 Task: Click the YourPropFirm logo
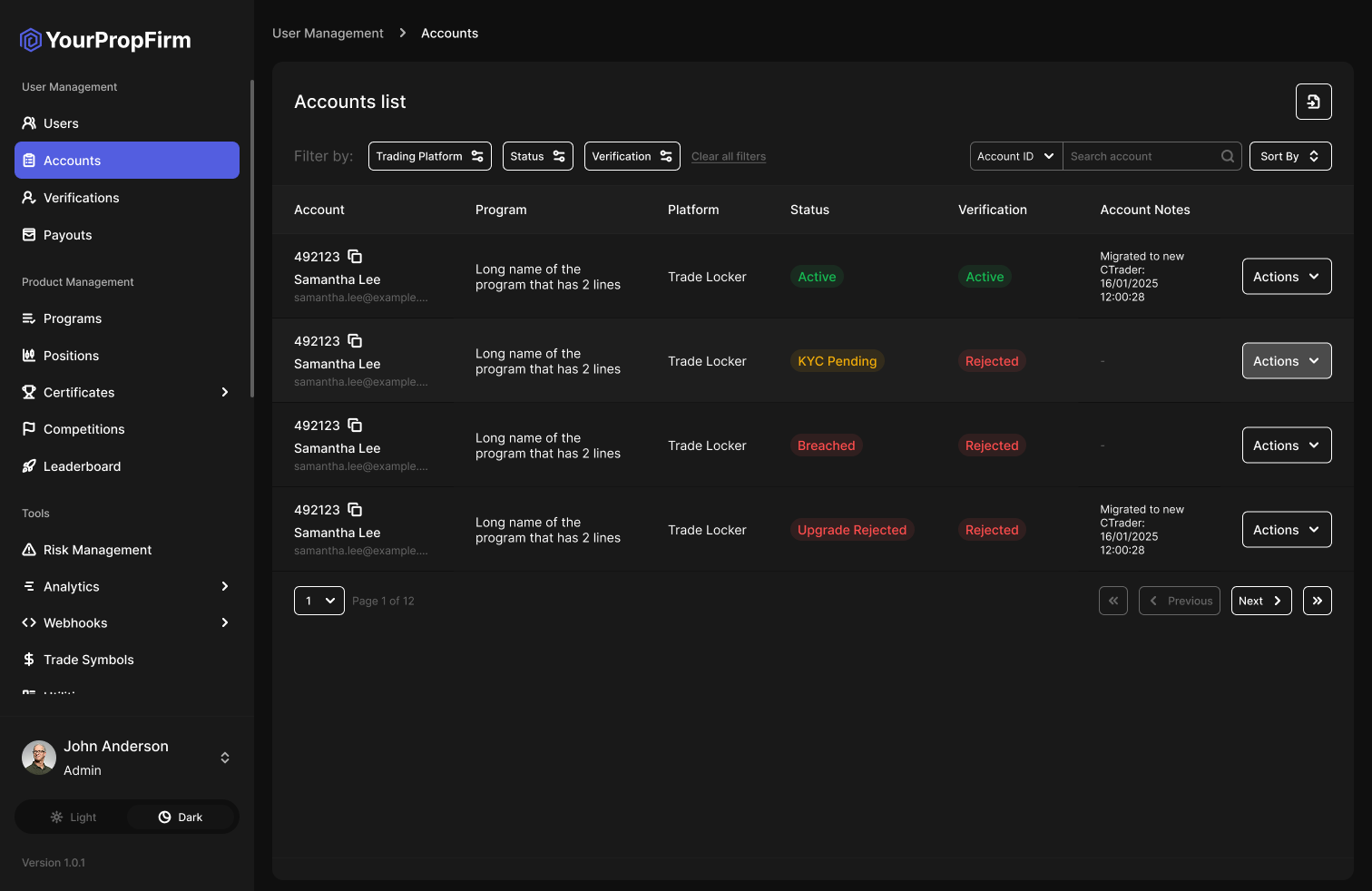(x=106, y=40)
